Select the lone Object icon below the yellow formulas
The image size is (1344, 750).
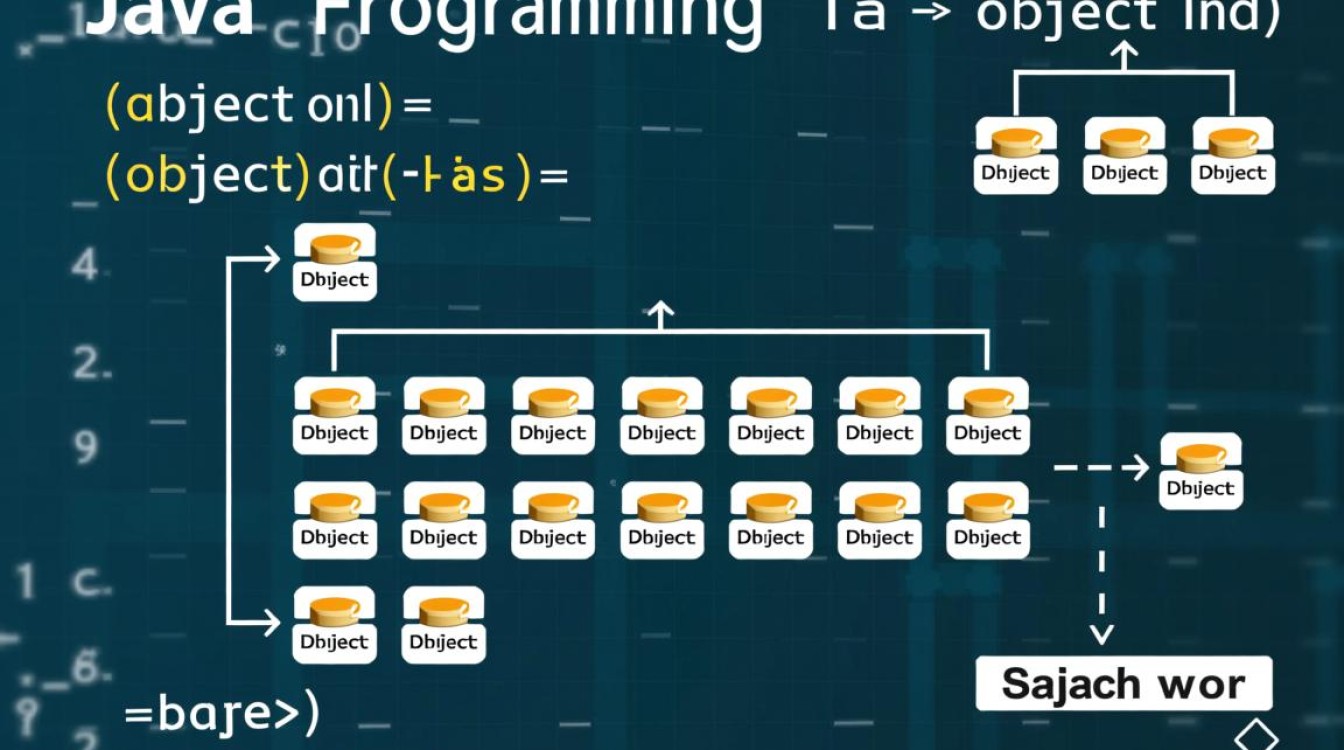click(335, 262)
